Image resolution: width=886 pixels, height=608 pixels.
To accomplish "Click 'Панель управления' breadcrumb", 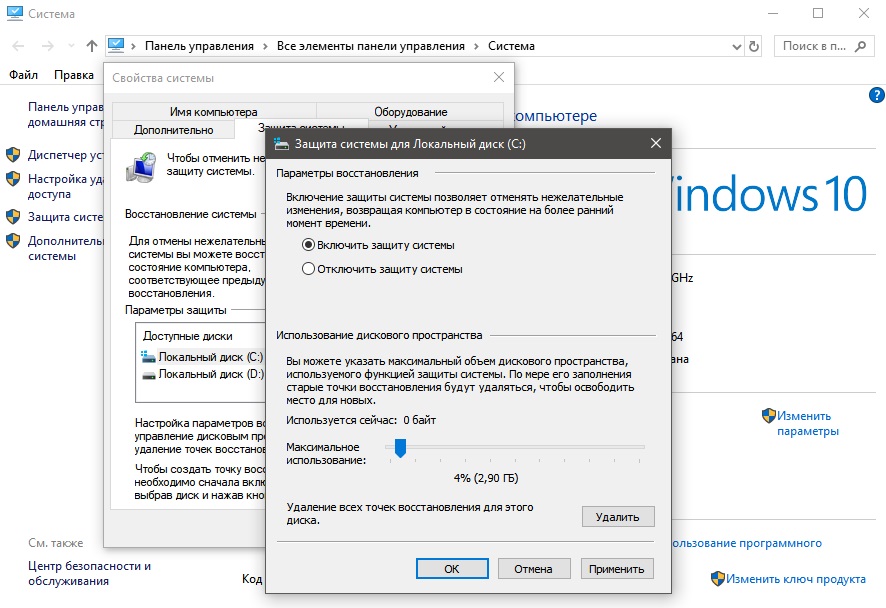I will 199,46.
